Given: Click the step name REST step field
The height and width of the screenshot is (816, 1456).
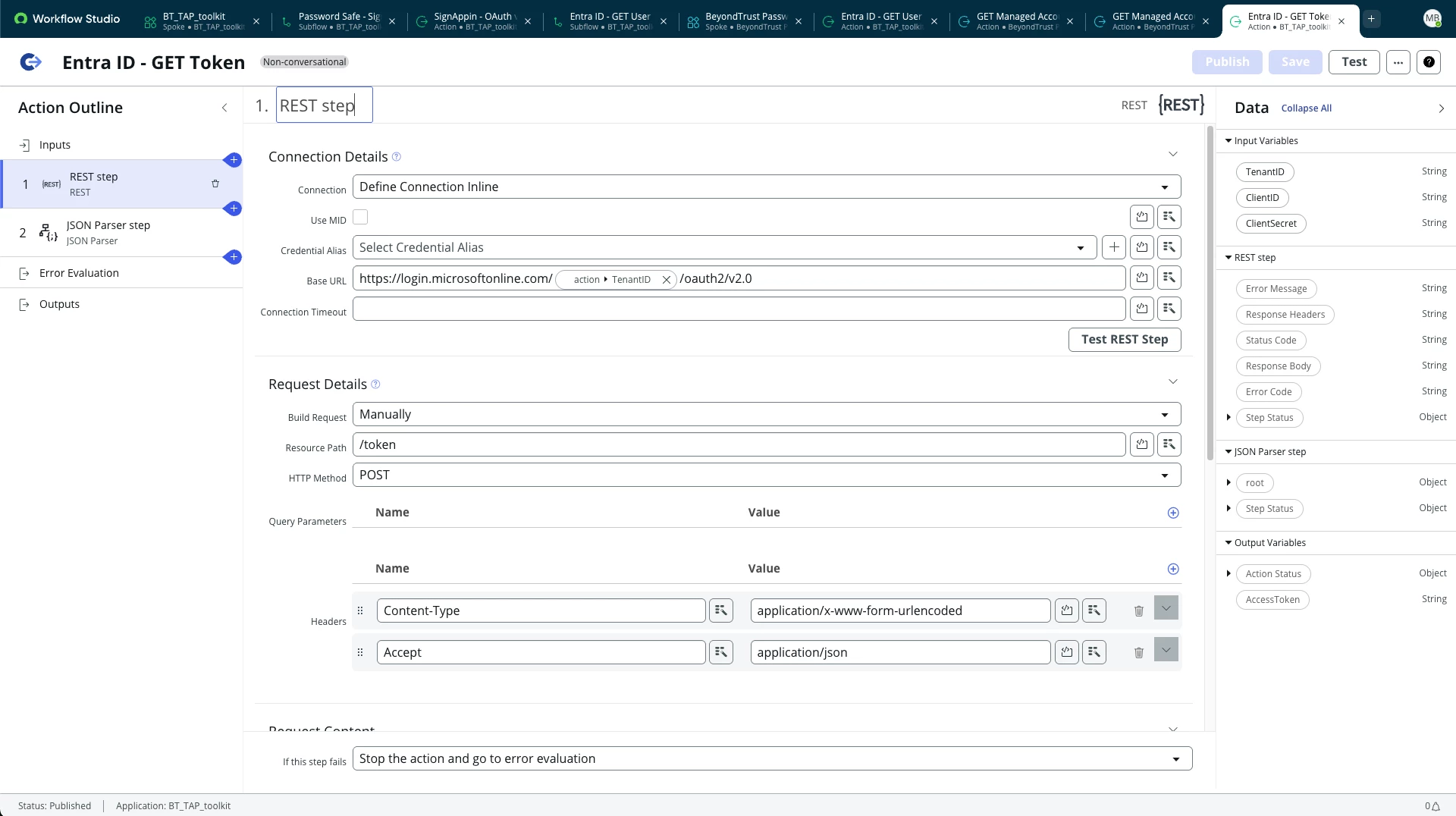Looking at the screenshot, I should pyautogui.click(x=325, y=105).
